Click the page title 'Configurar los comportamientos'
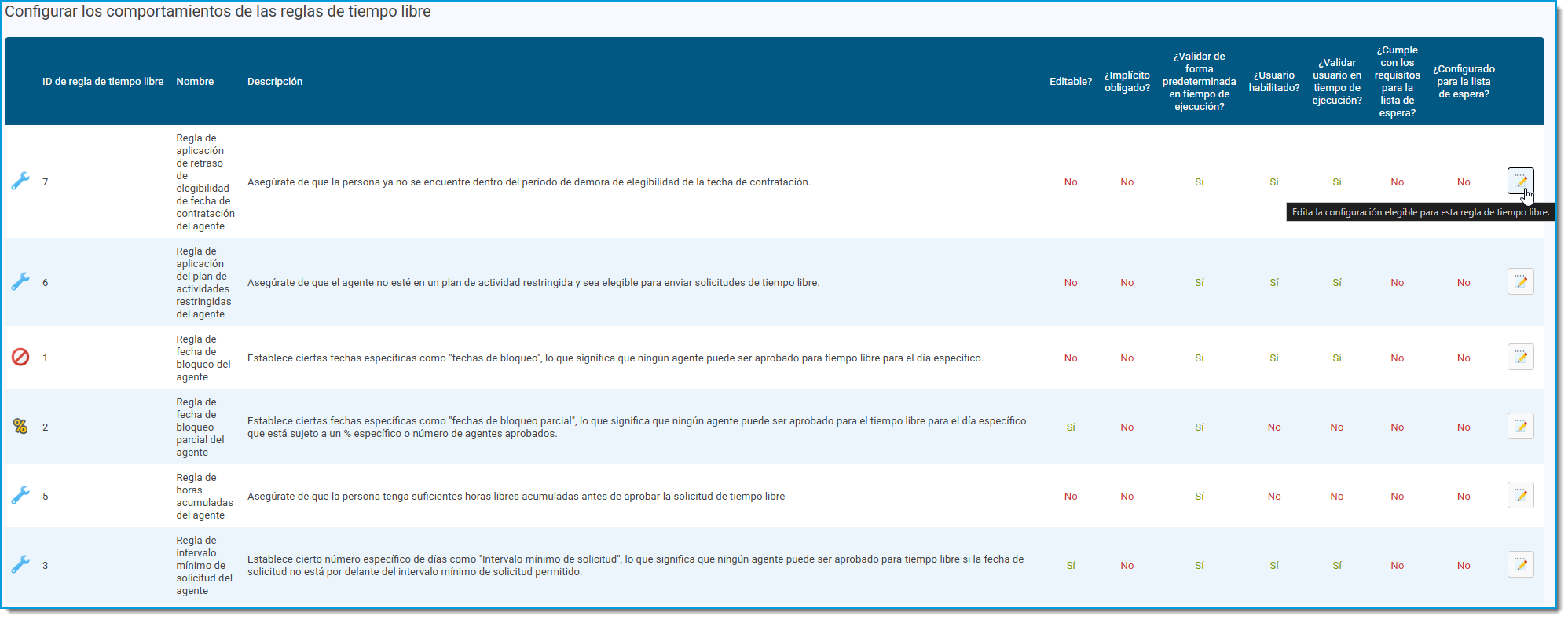 pos(218,12)
